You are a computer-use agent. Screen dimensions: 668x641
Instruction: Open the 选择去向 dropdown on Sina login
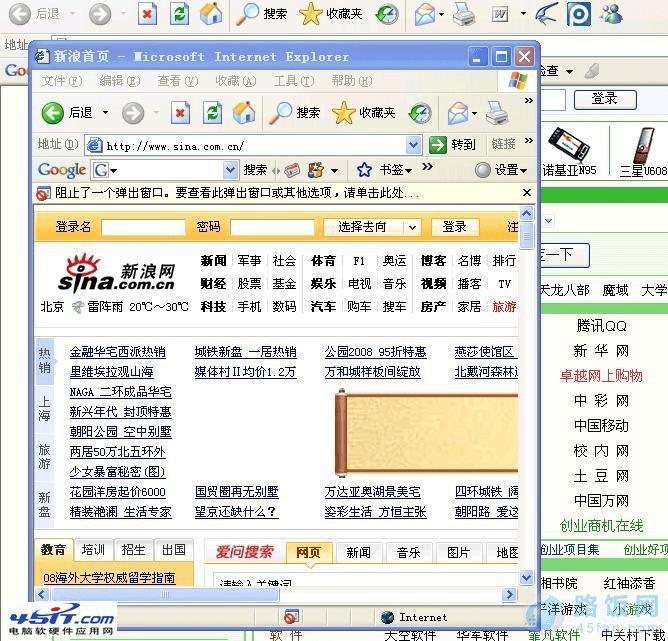[412, 227]
